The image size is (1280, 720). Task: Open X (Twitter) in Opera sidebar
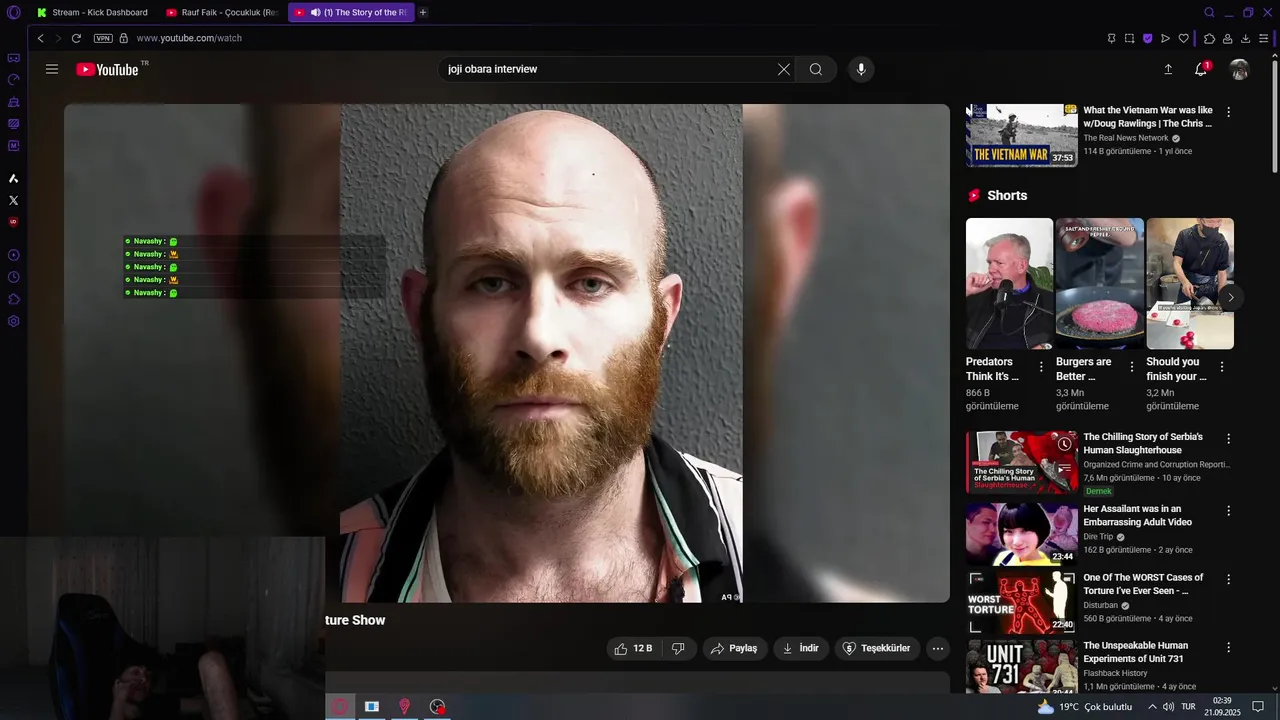pos(13,200)
